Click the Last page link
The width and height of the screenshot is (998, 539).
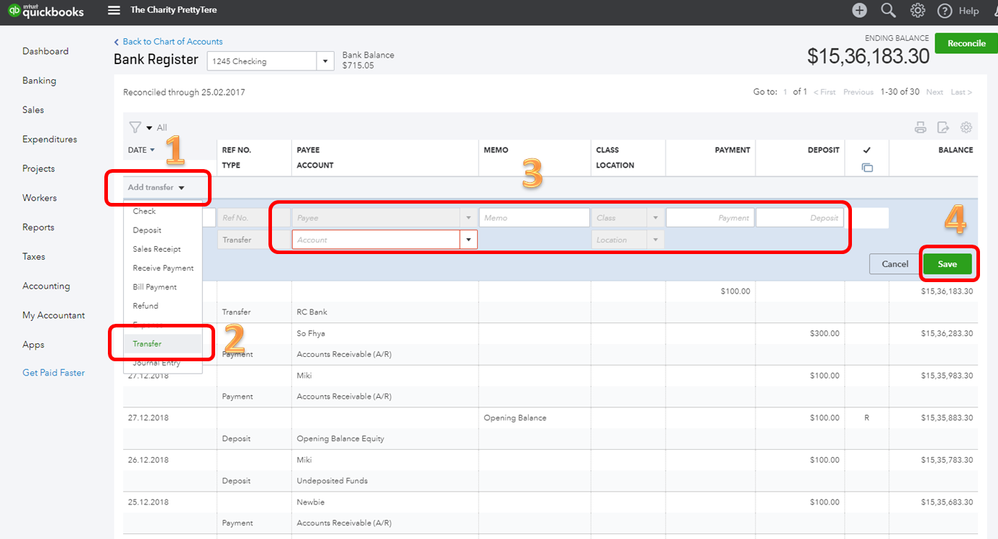tap(961, 92)
